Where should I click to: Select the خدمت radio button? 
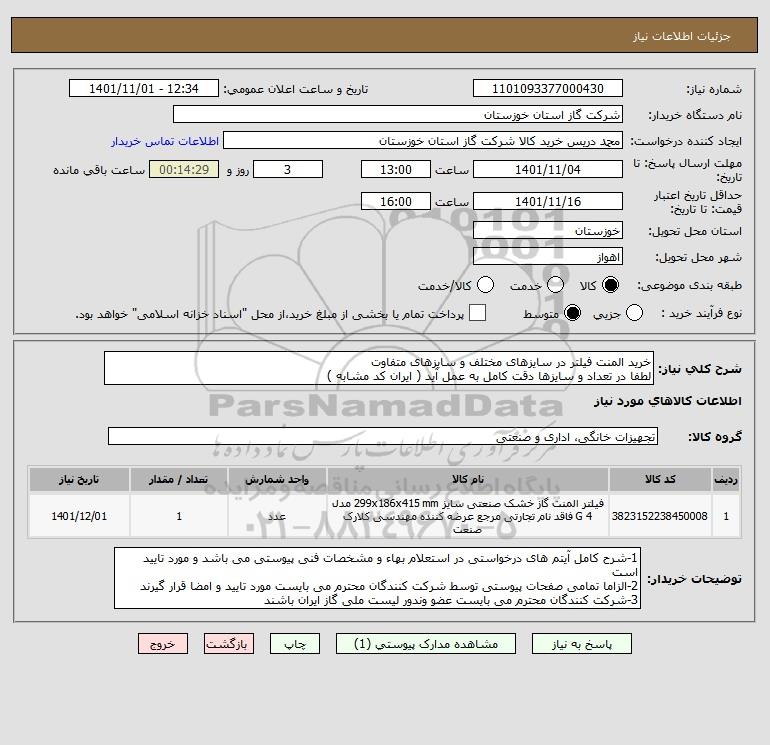coord(555,285)
